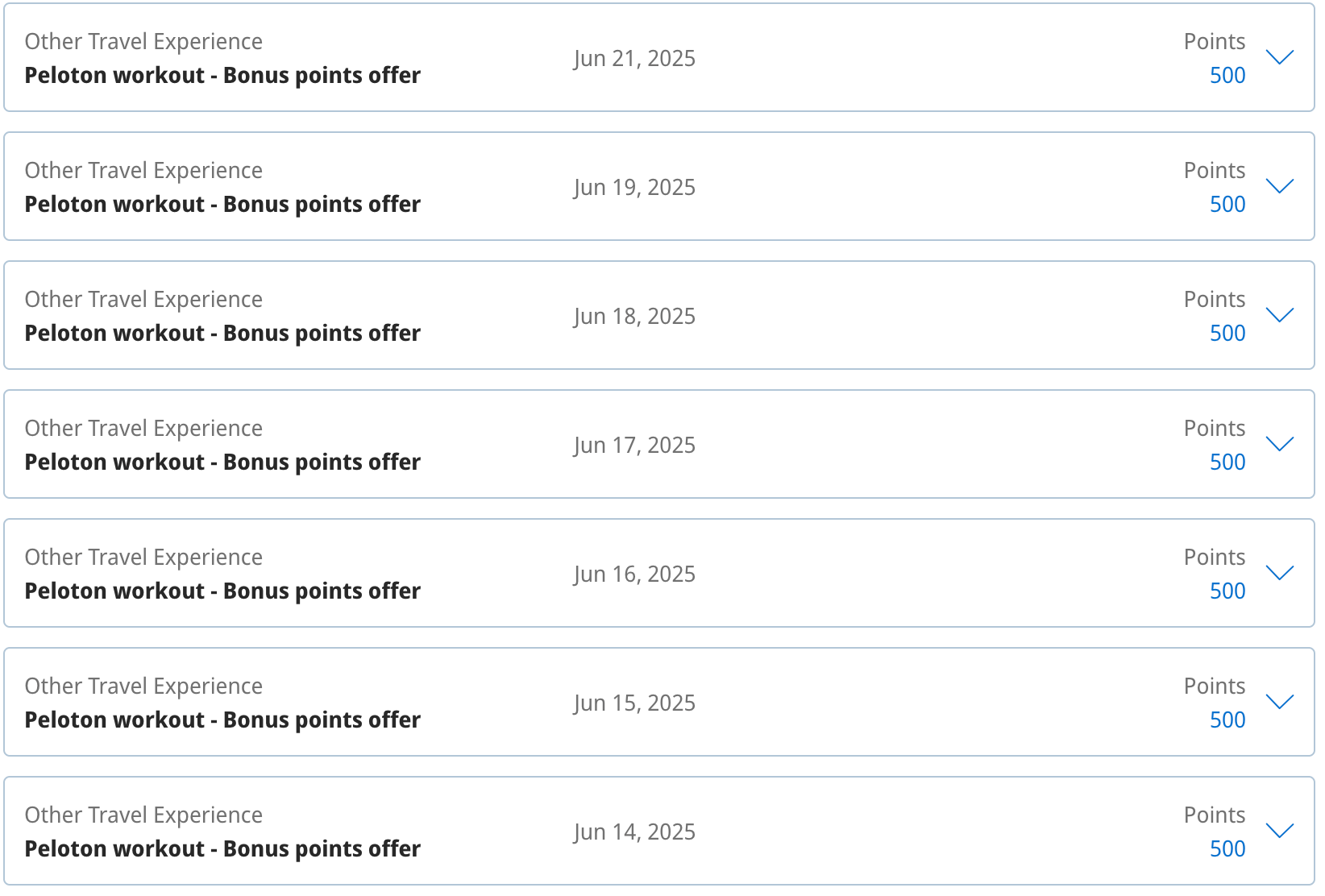Expand the Jun 15, 2025 transaction chevron
Screen dimensions: 1325x896
(1280, 702)
